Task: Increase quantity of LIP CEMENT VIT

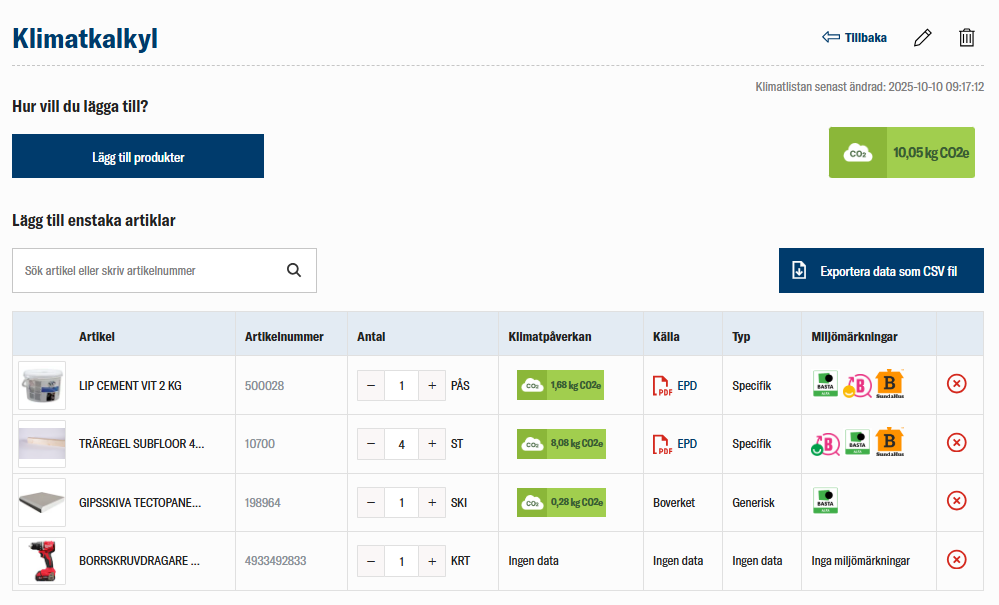Action: (x=432, y=386)
